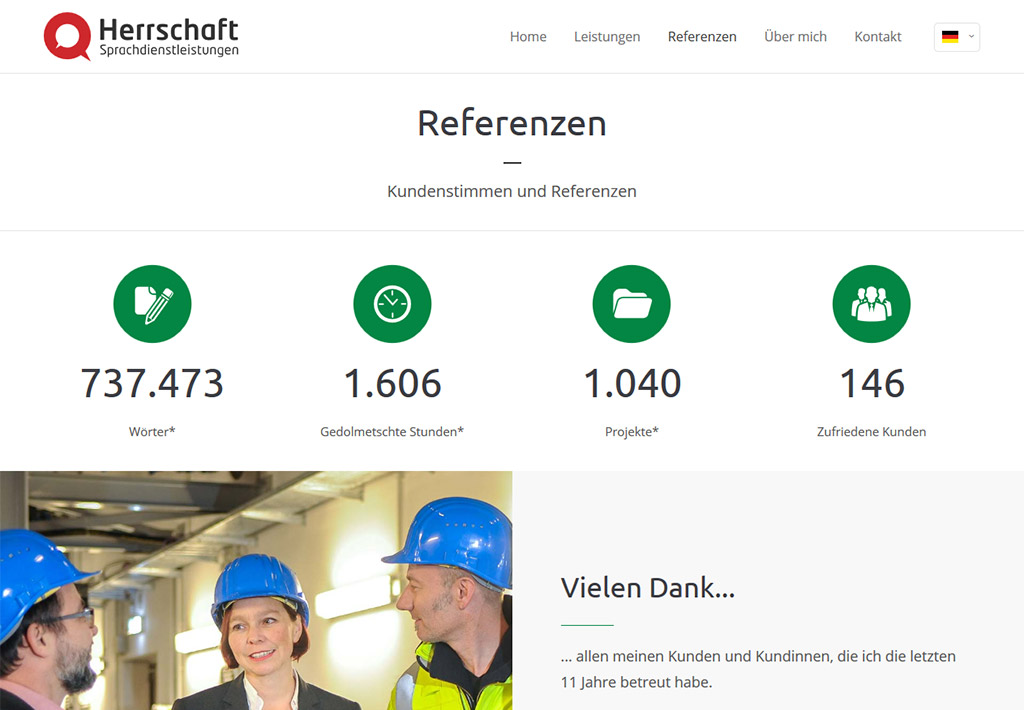Viewport: 1024px width, 710px height.
Task: Click the 737.473 words counter
Action: pyautogui.click(x=152, y=383)
